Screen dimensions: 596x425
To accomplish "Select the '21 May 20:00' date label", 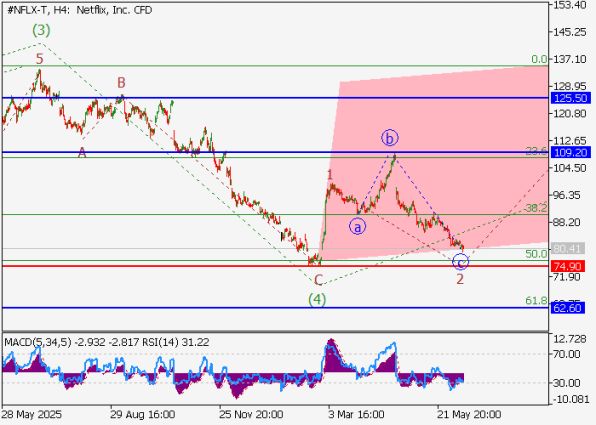I will [469, 414].
